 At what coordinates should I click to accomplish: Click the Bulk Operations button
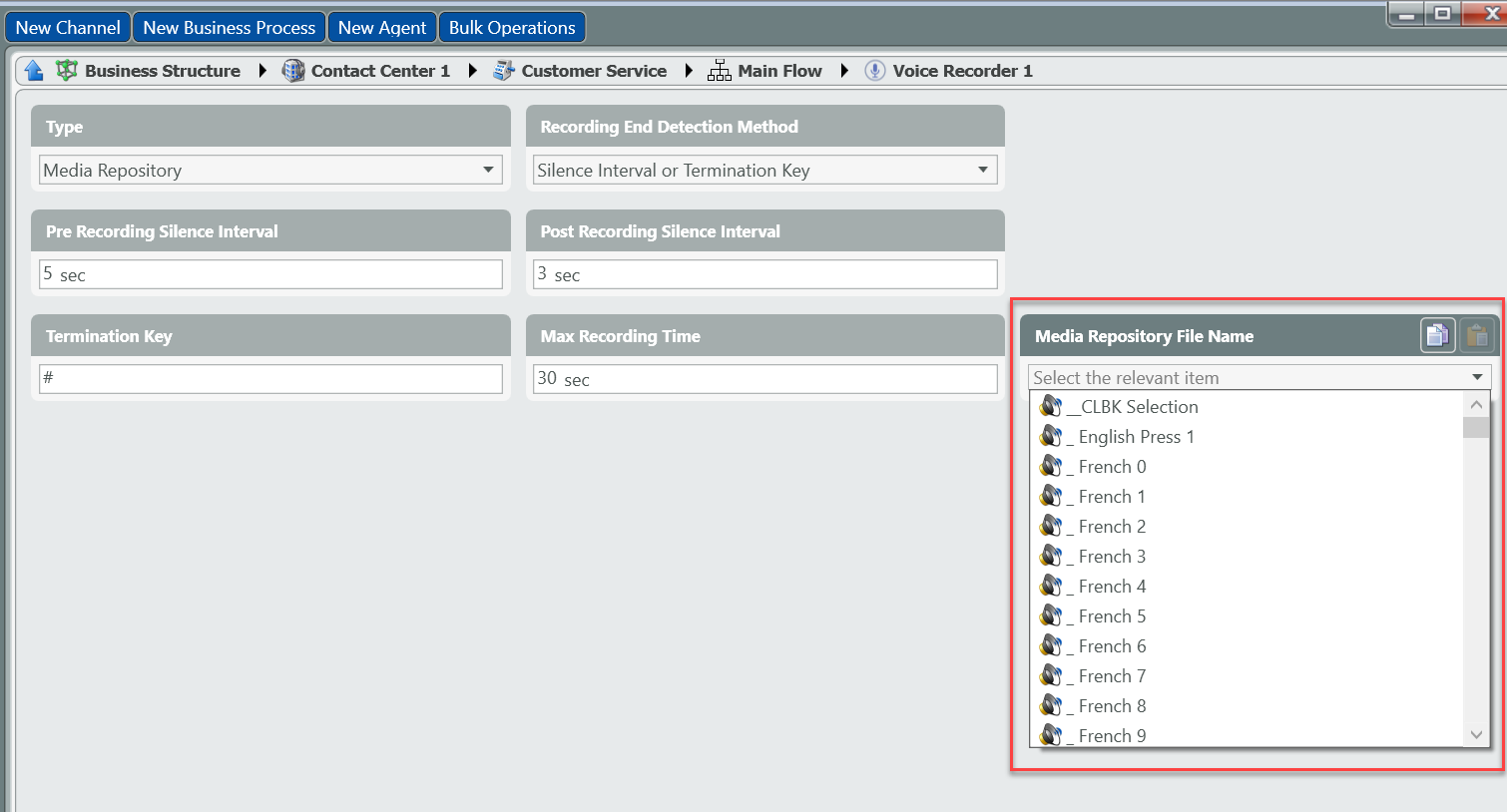click(x=512, y=28)
